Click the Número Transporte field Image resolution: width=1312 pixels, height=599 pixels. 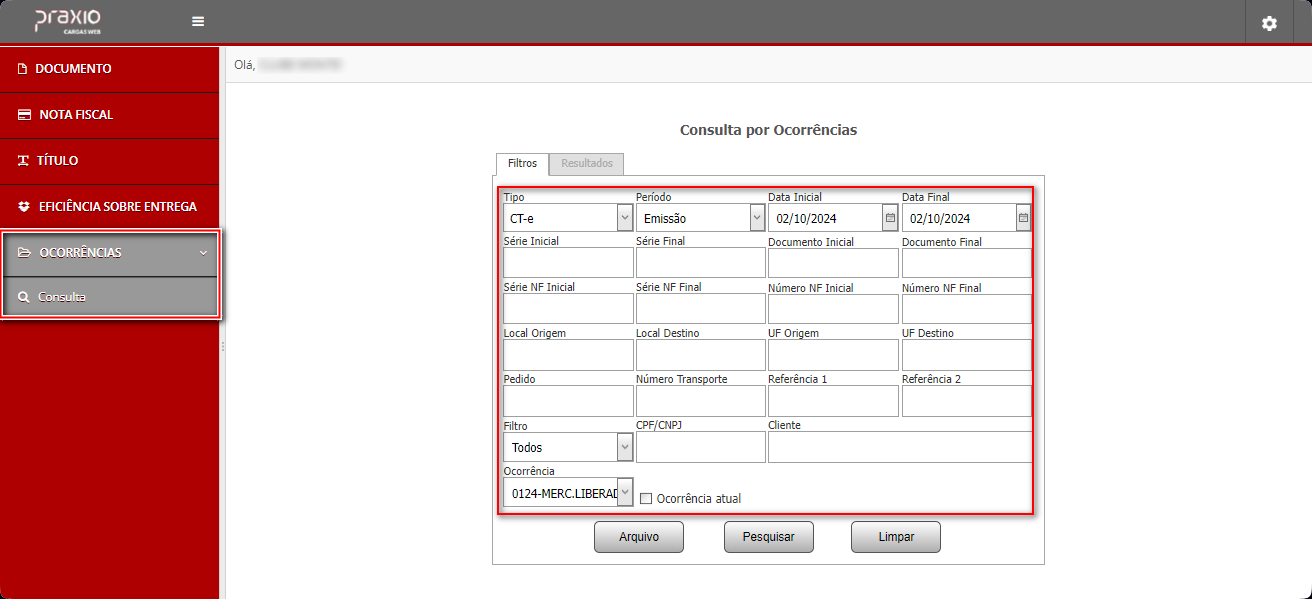(x=701, y=401)
